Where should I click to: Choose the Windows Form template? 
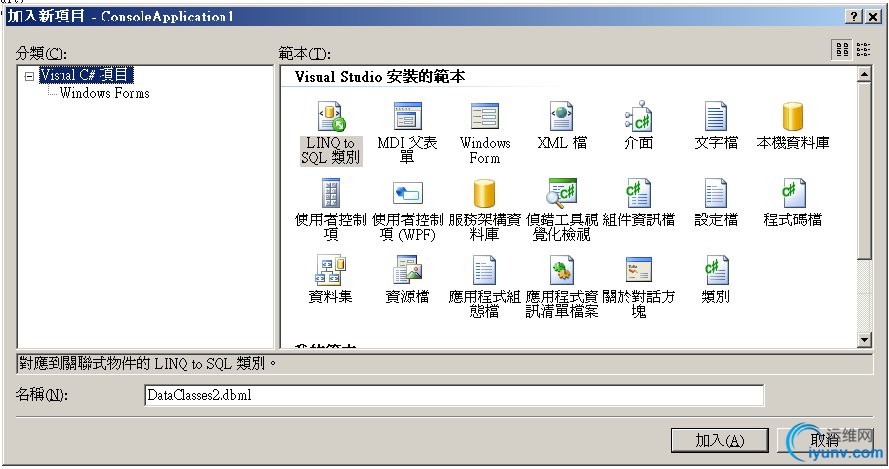(485, 134)
